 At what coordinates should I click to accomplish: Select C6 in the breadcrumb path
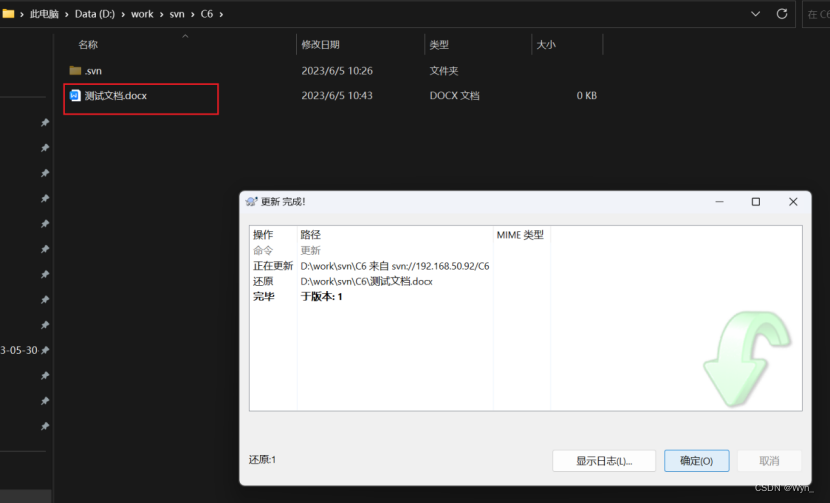pyautogui.click(x=206, y=14)
